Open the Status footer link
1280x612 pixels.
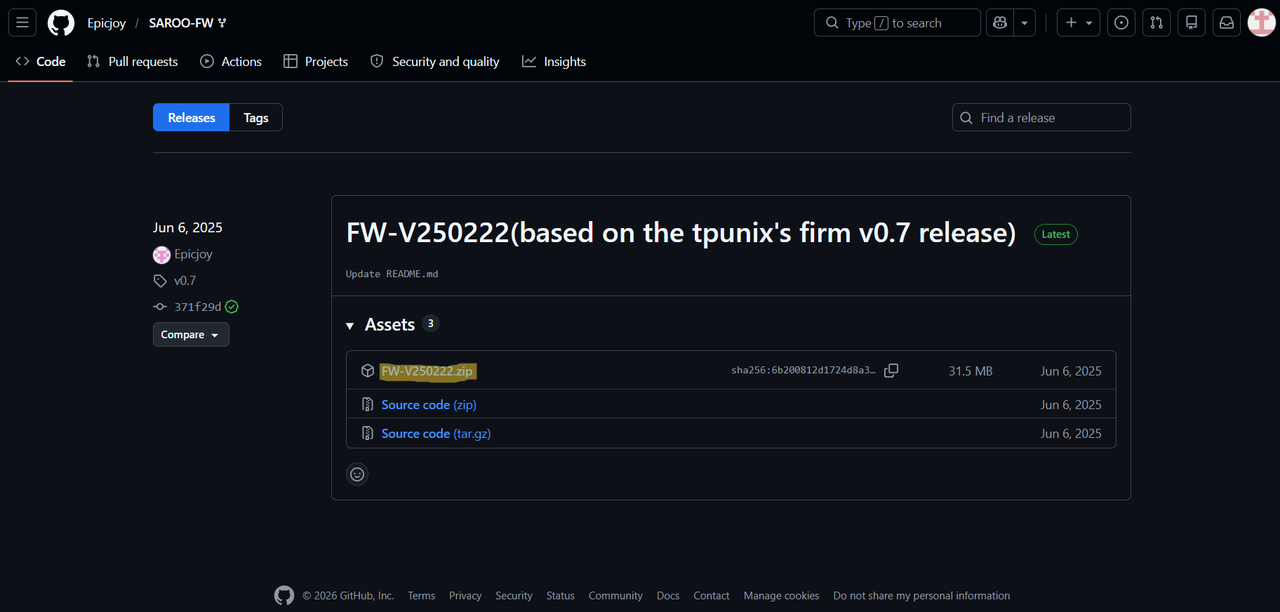point(560,596)
